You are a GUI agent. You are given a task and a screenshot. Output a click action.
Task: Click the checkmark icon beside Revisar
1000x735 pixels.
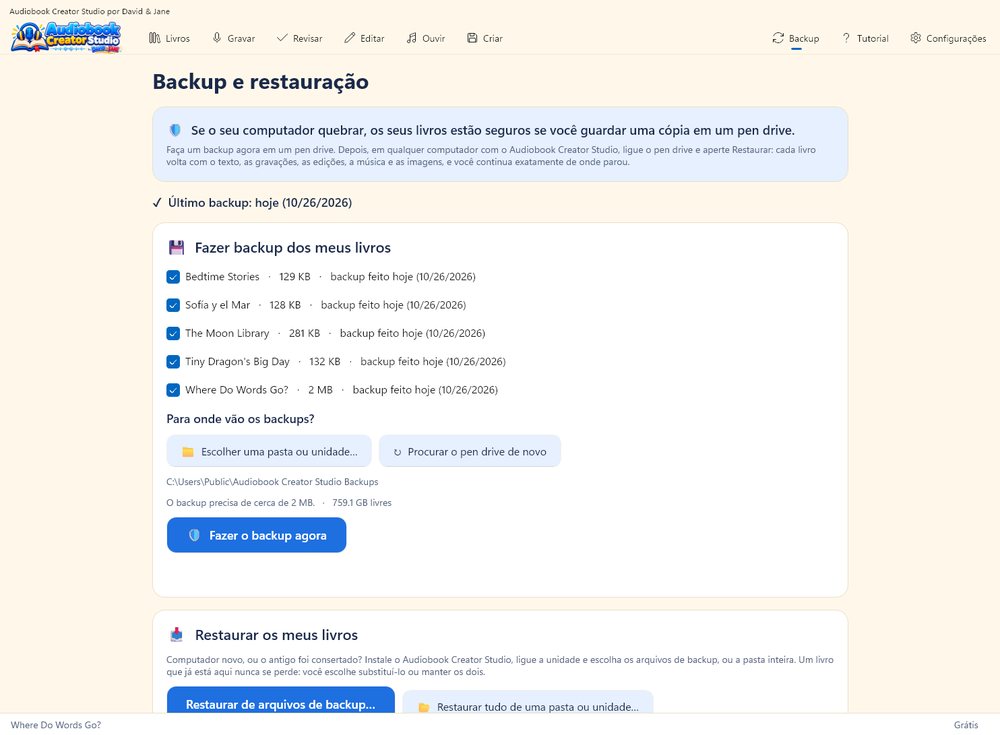pos(282,38)
